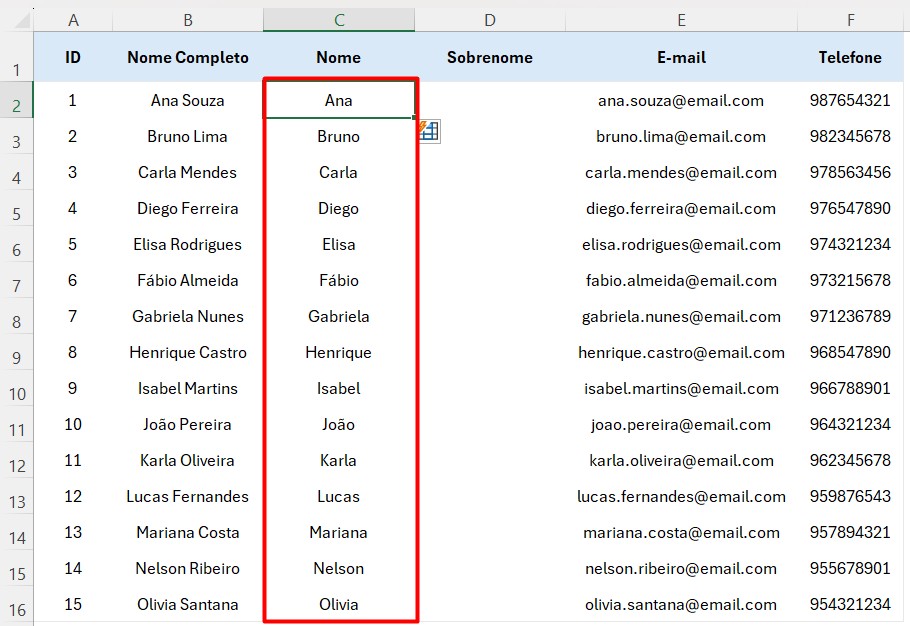Select email 'isabel.martins@email.com'
Image resolution: width=910 pixels, height=626 pixels.
coord(681,388)
